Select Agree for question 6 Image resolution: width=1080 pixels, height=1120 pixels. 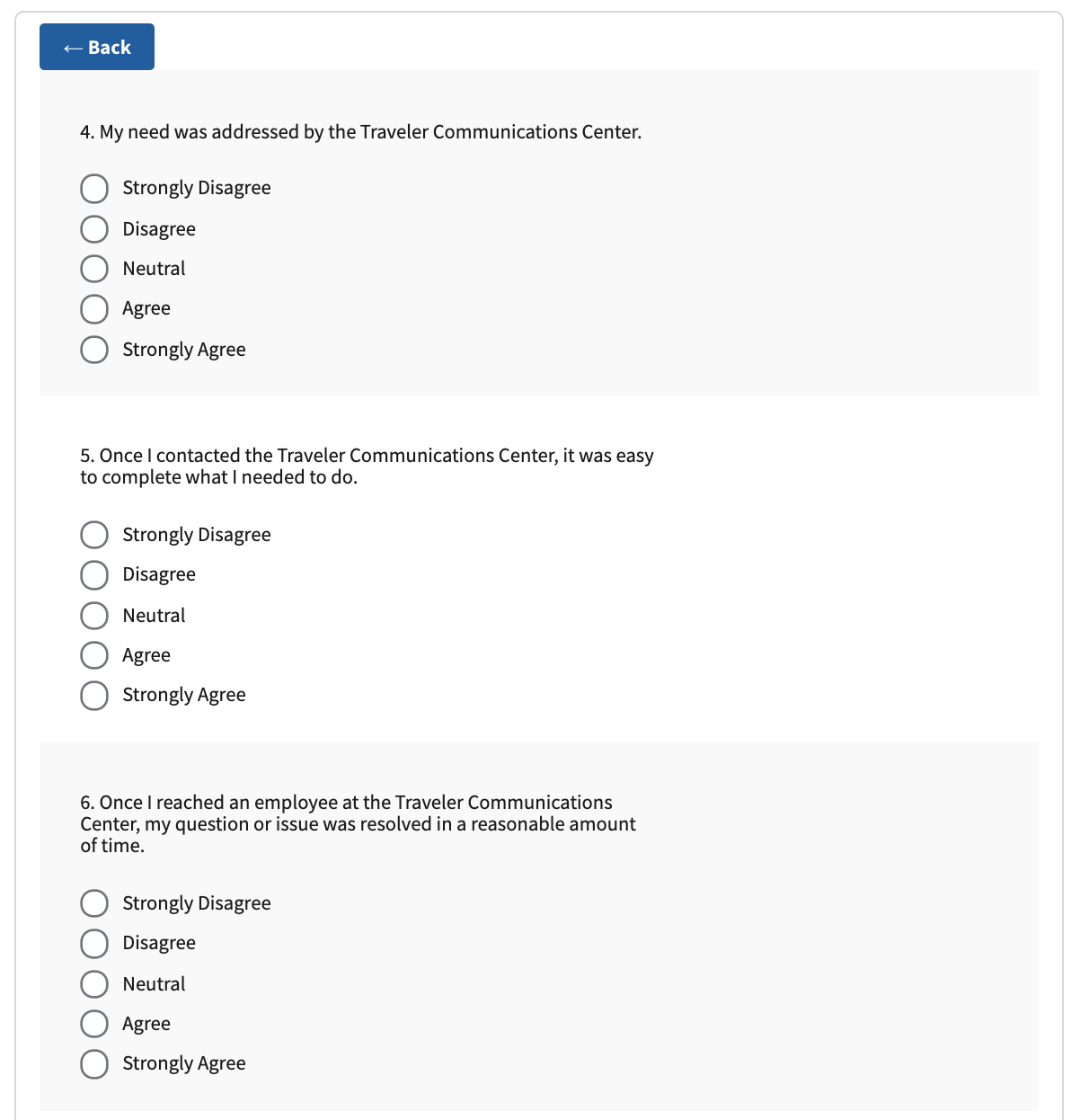tap(94, 1024)
